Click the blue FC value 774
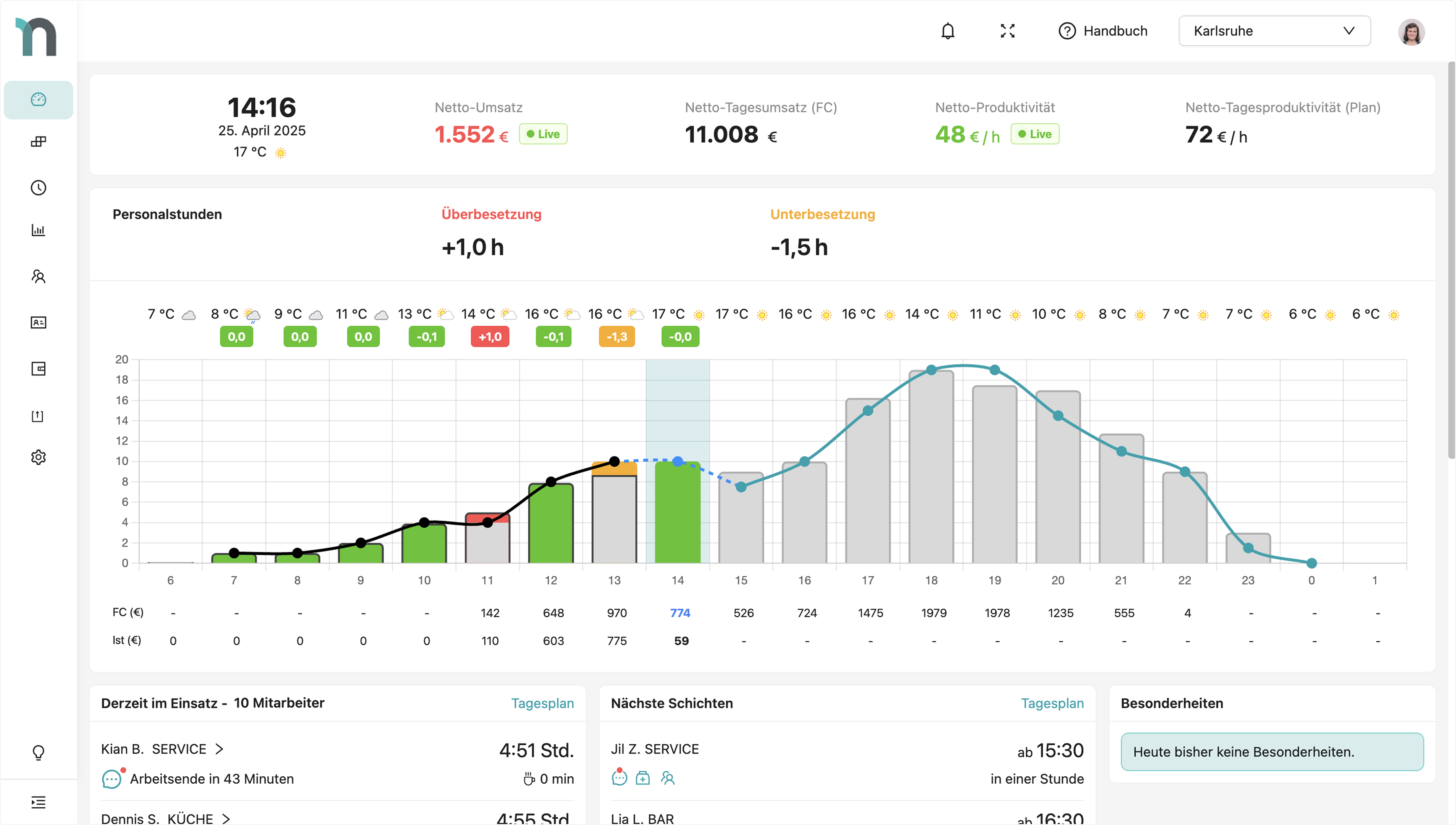This screenshot has width=1456, height=825. (x=680, y=612)
